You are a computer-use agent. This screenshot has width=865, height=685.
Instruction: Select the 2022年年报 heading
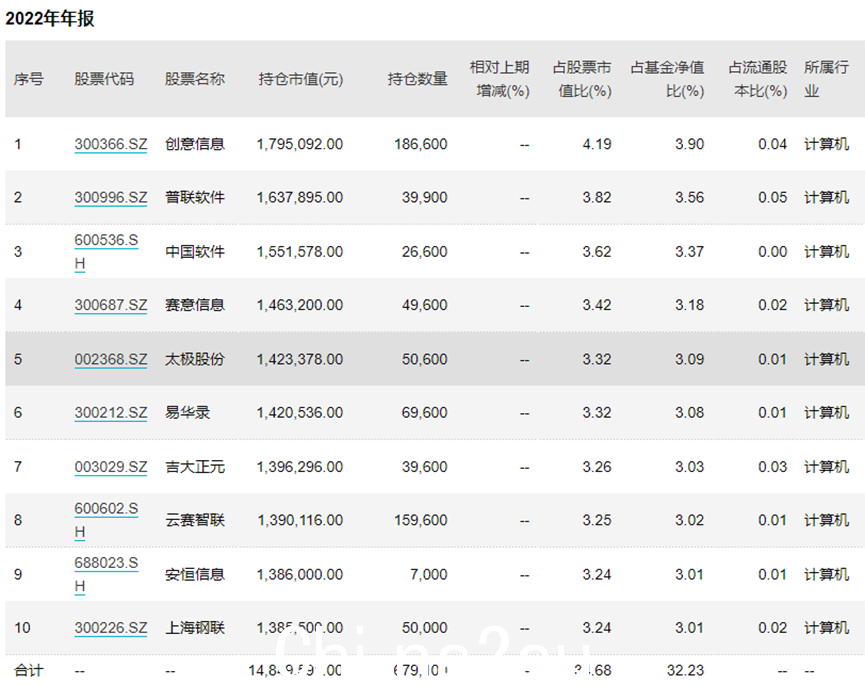(50, 18)
